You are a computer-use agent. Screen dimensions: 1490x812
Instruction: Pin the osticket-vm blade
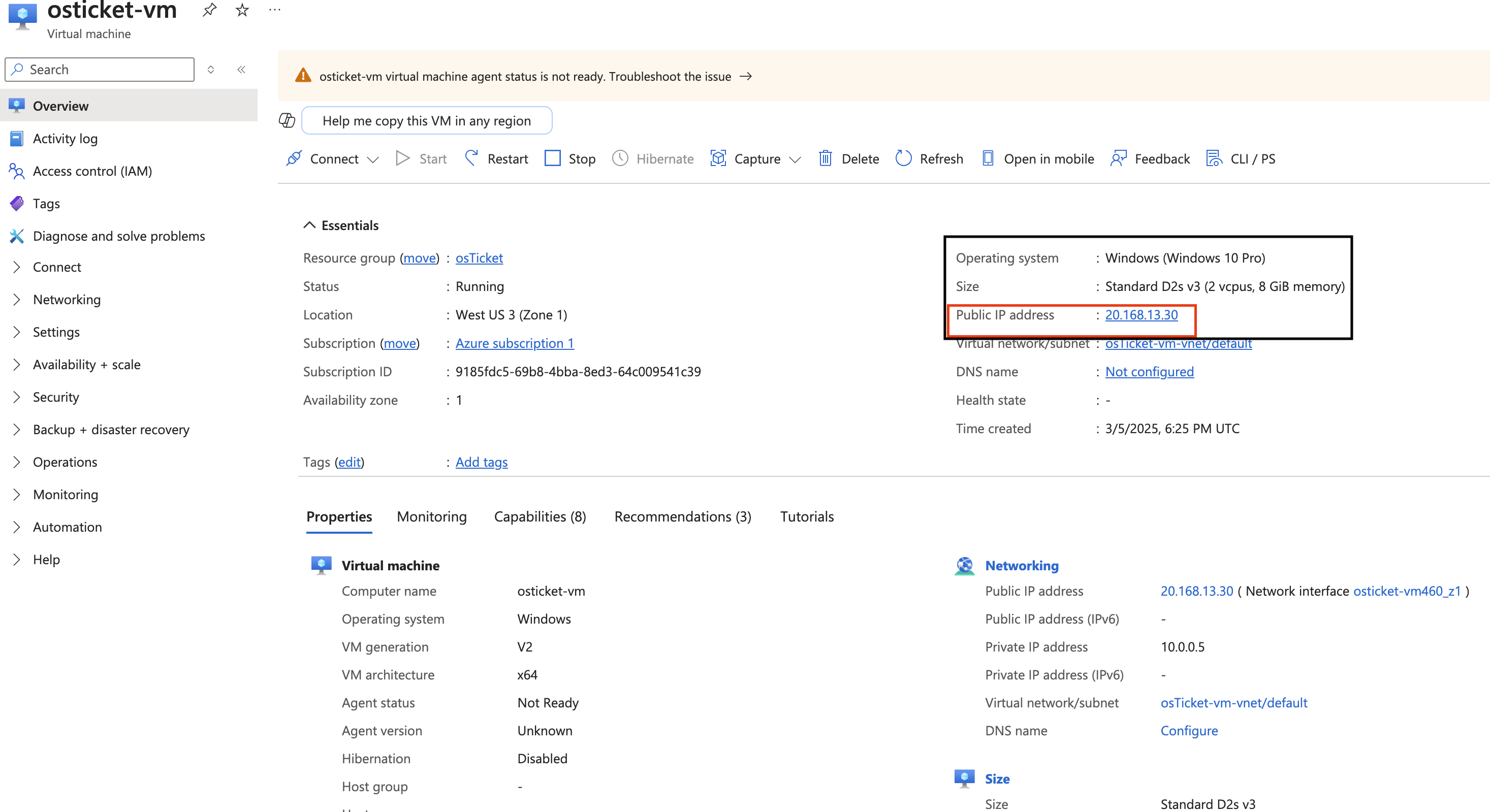pyautogui.click(x=209, y=10)
